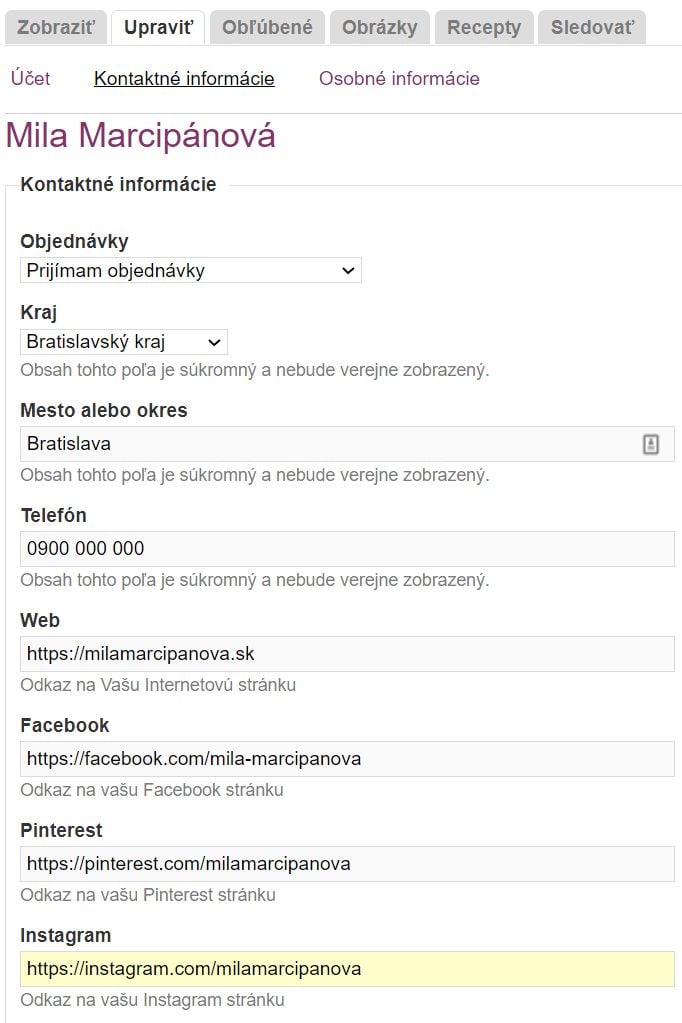Open the Osobné informácie link

pyautogui.click(x=399, y=78)
